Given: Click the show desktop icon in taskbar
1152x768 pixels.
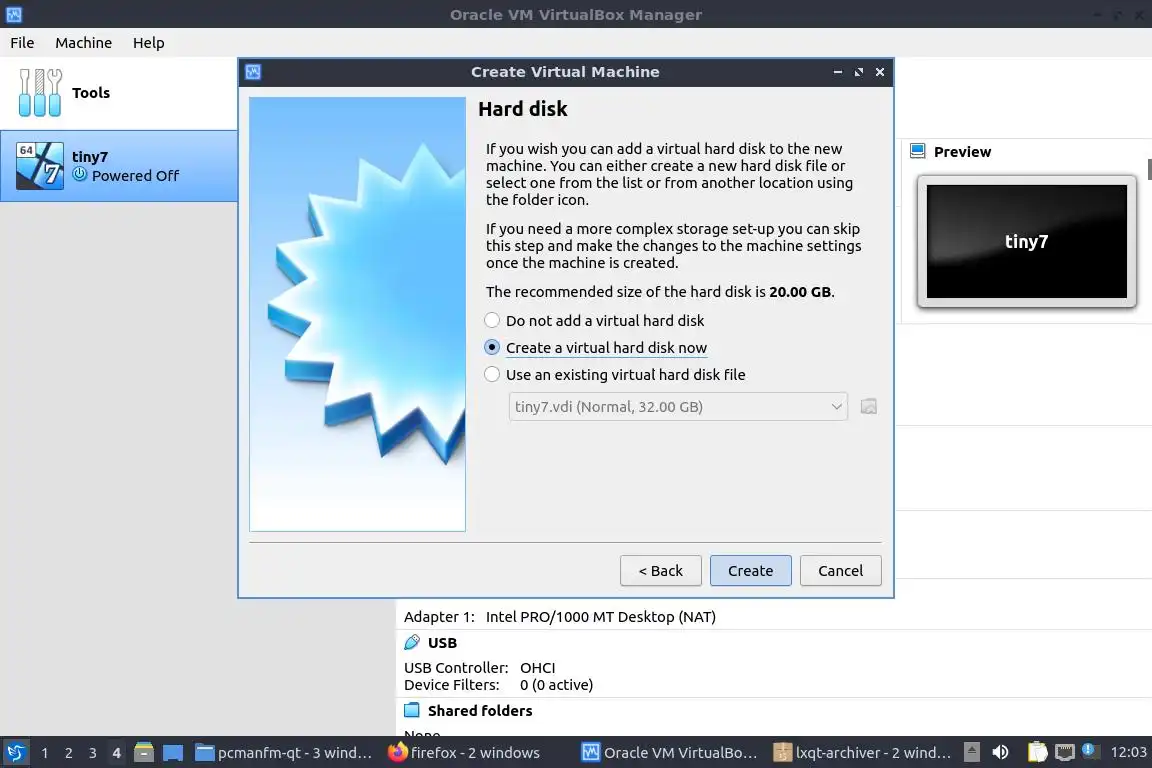Looking at the screenshot, I should click(x=173, y=753).
